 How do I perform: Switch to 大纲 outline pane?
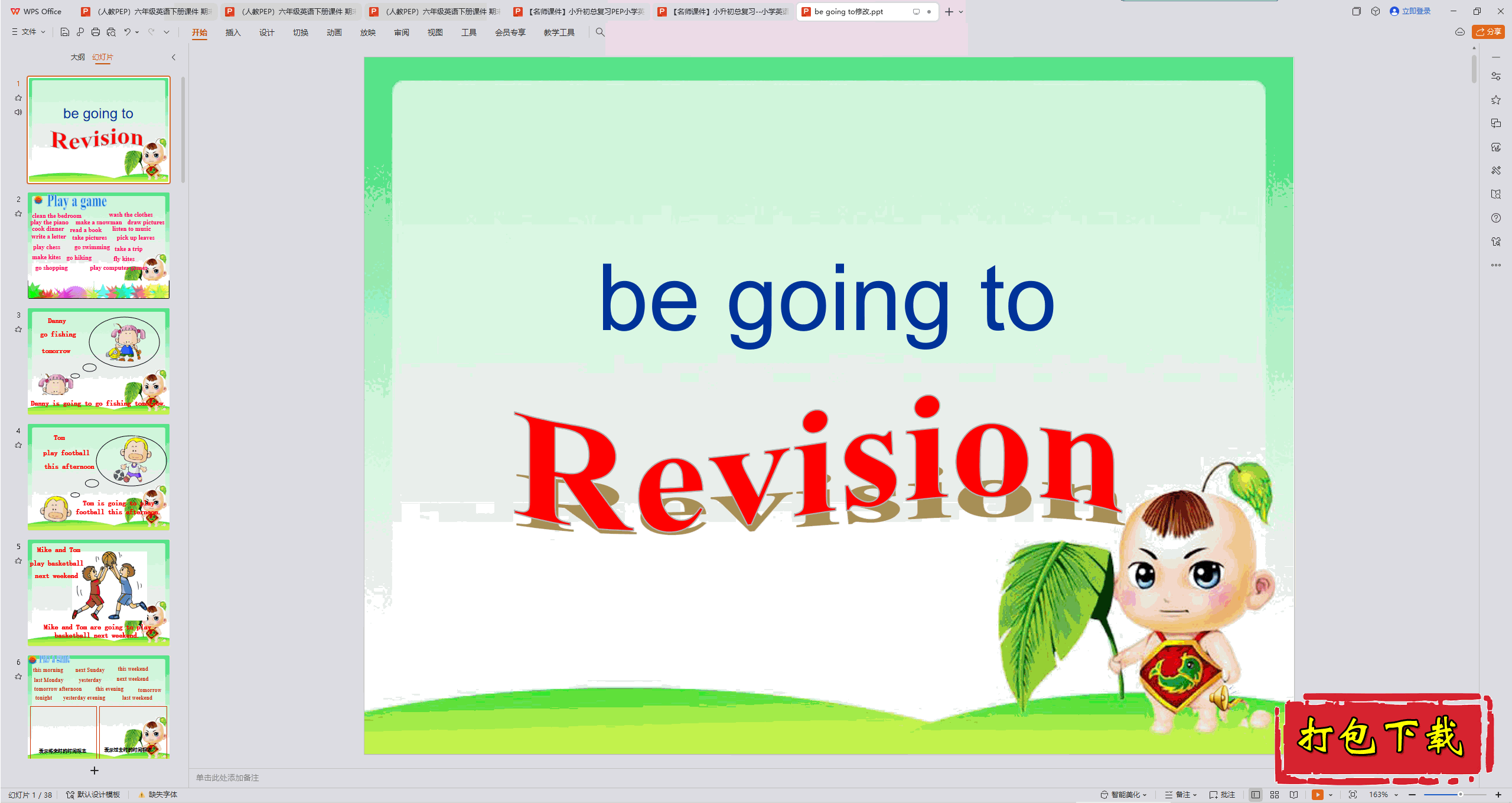click(77, 57)
